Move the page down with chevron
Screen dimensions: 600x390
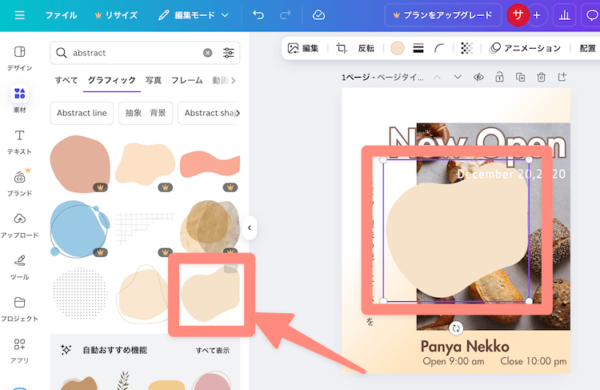pos(458,77)
